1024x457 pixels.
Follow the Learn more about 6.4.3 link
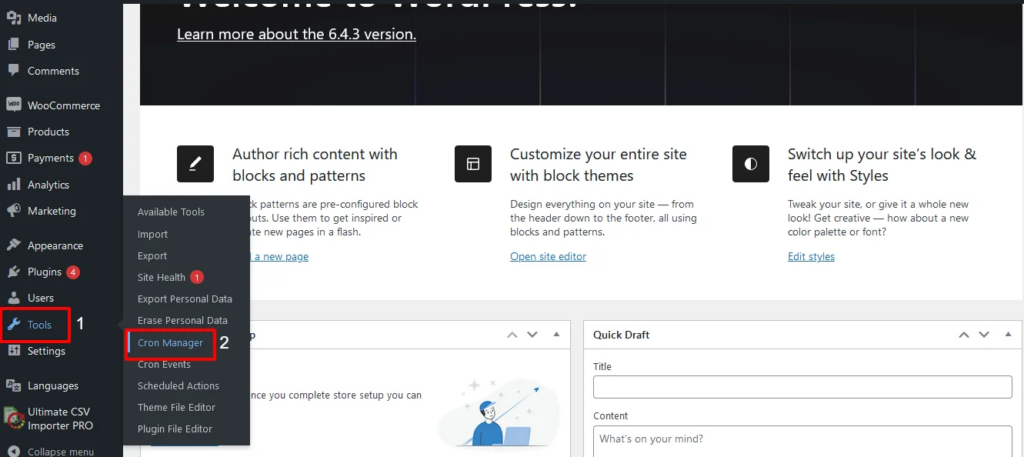[296, 34]
